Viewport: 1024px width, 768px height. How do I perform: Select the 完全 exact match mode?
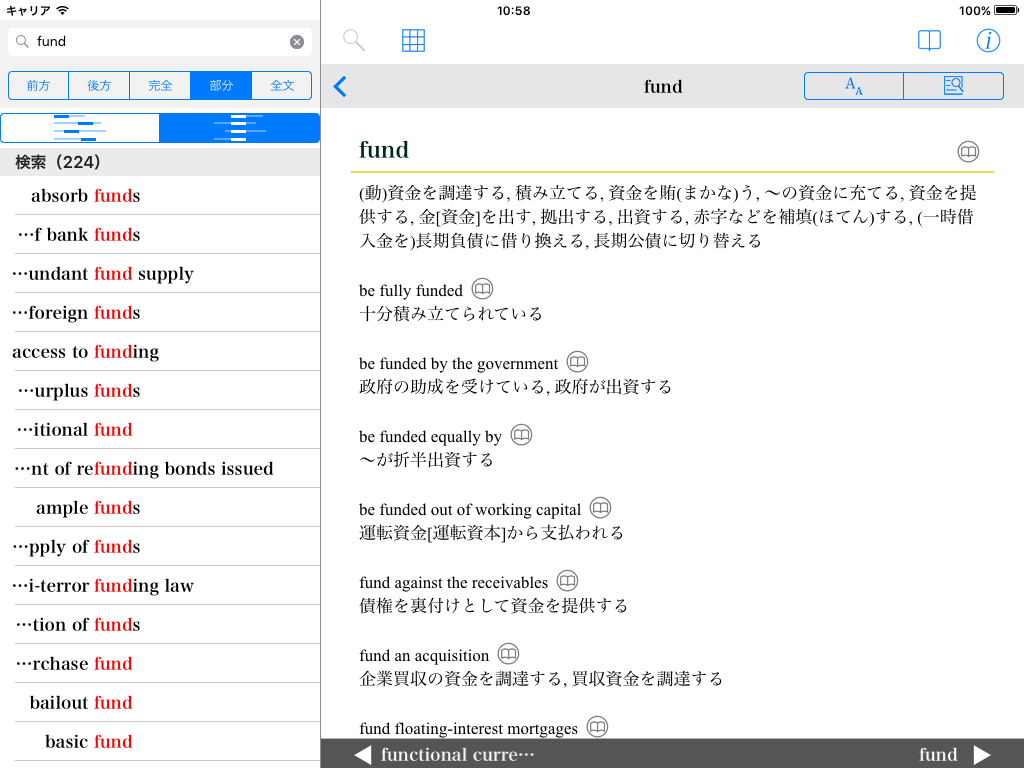tap(160, 86)
